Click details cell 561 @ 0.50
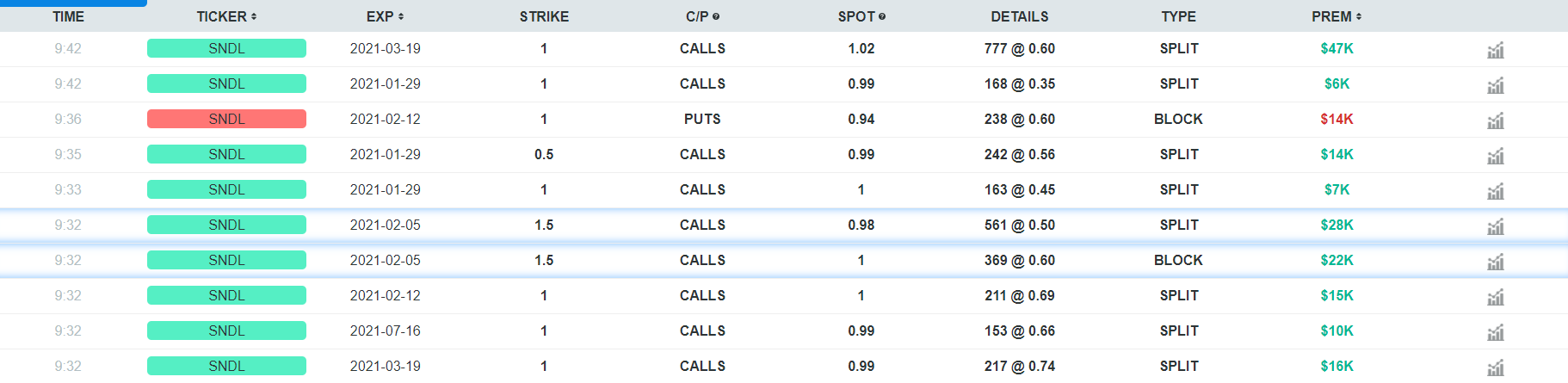 (1020, 225)
